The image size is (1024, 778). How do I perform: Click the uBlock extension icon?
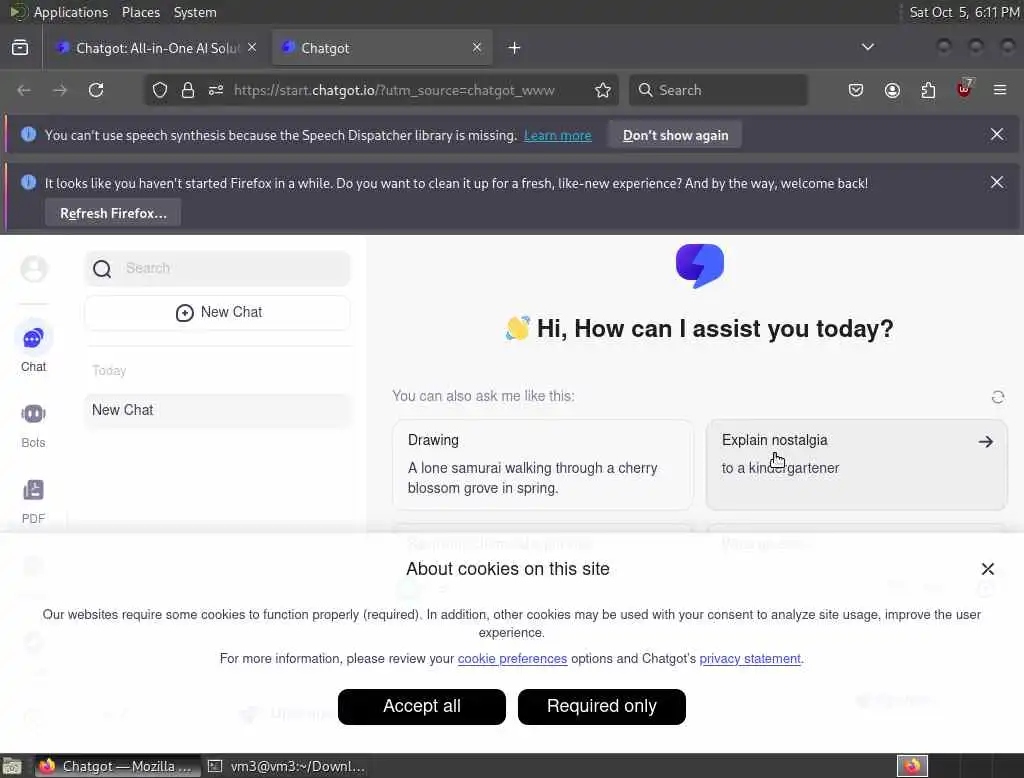[x=964, y=89]
